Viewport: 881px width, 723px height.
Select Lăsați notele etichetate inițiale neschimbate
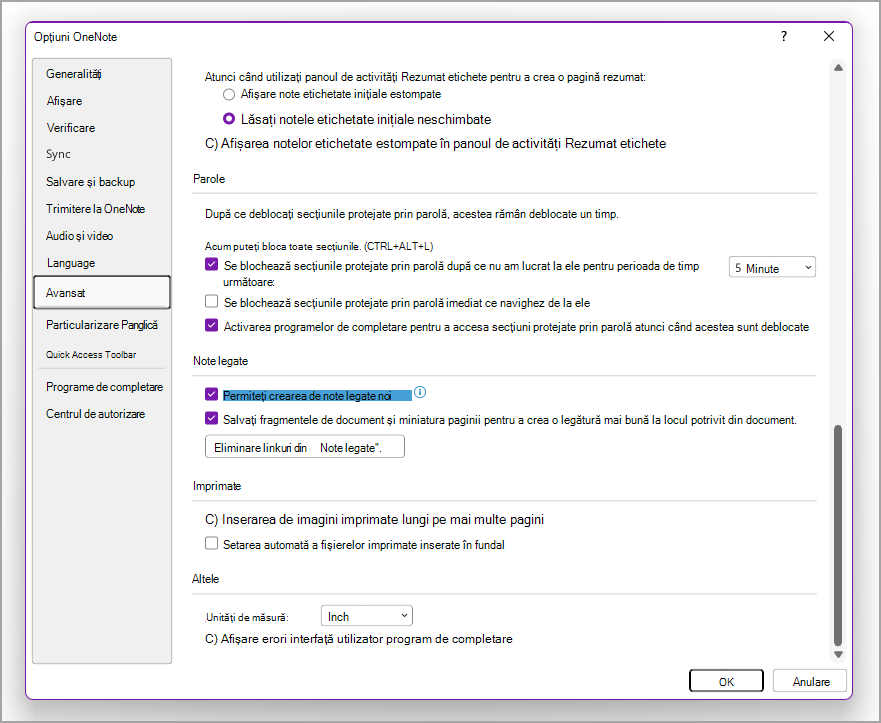point(229,119)
